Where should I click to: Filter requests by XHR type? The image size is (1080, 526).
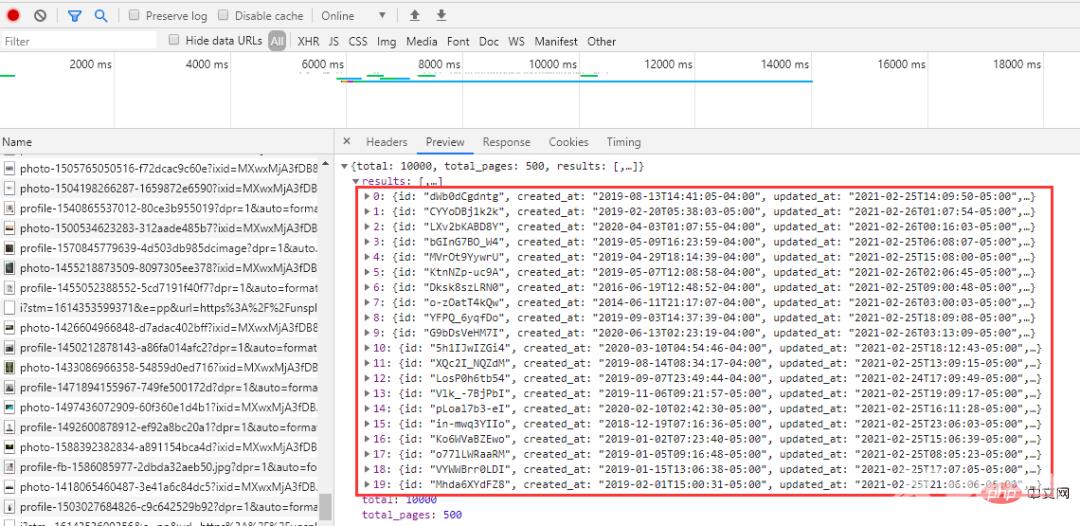point(308,41)
